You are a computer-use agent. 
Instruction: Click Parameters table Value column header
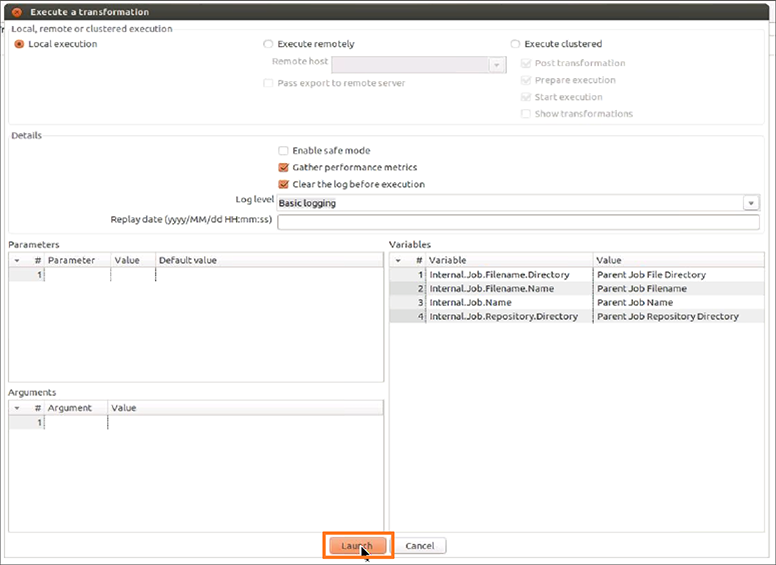(133, 260)
